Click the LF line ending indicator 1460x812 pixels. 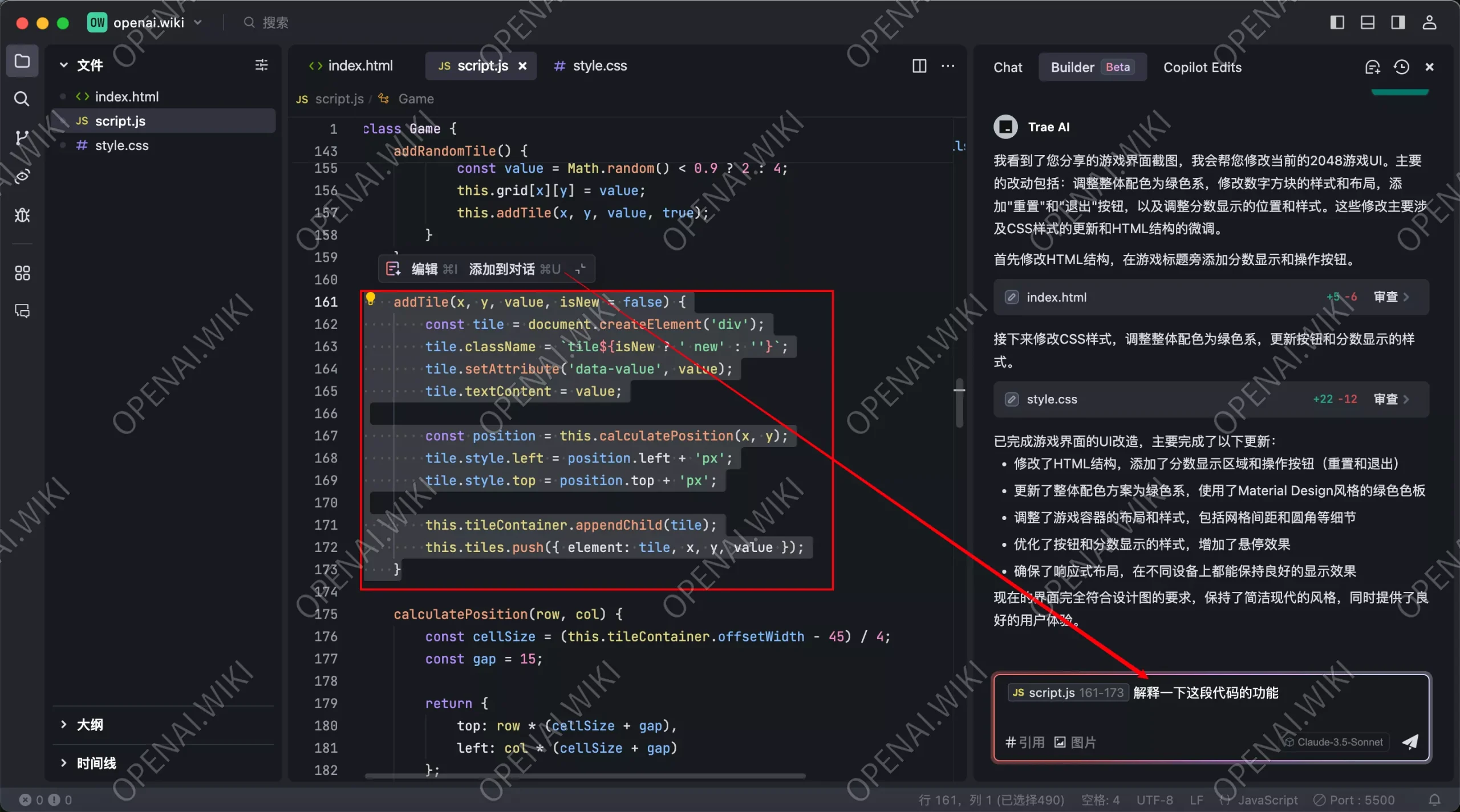(x=1196, y=799)
